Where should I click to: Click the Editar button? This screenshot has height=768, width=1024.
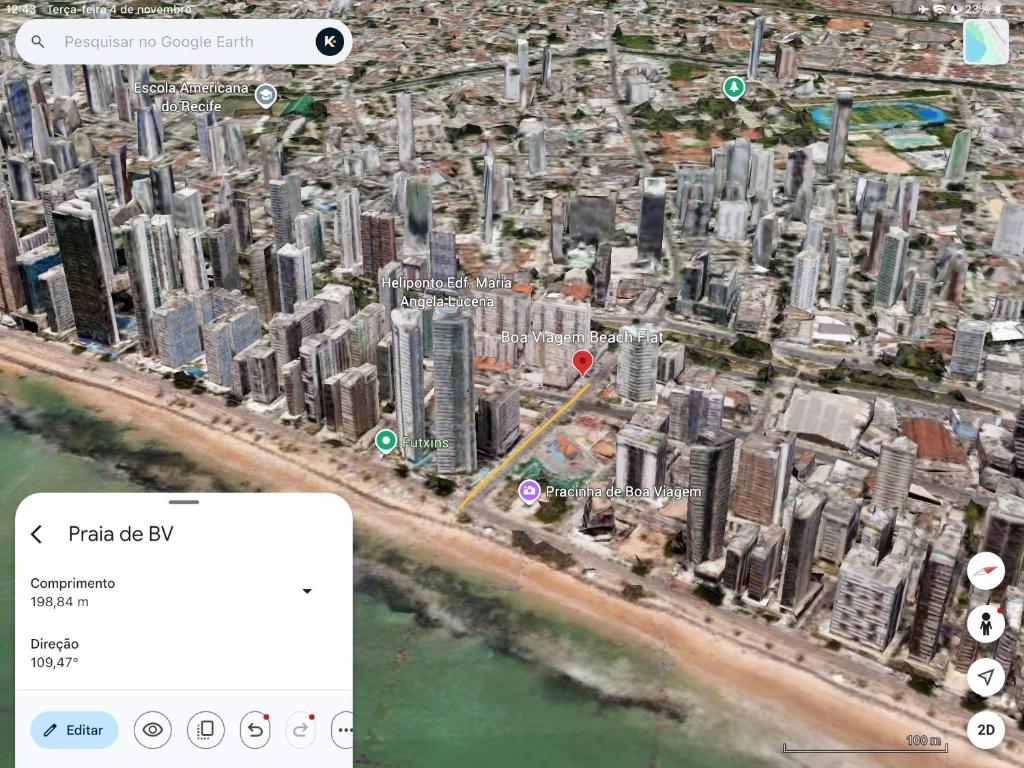[x=74, y=730]
